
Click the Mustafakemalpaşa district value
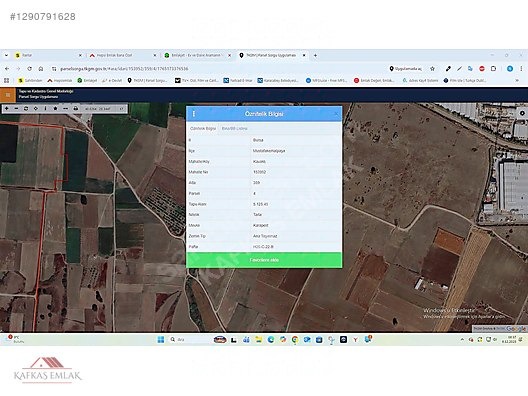coord(269,151)
